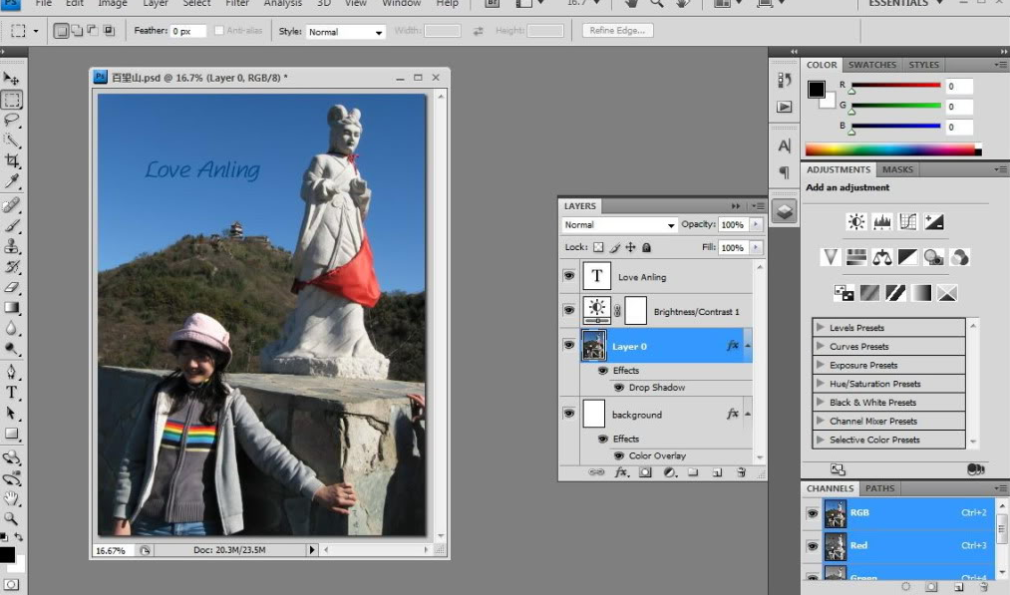Select the Love Anling layer
The height and width of the screenshot is (595, 1010).
[667, 277]
